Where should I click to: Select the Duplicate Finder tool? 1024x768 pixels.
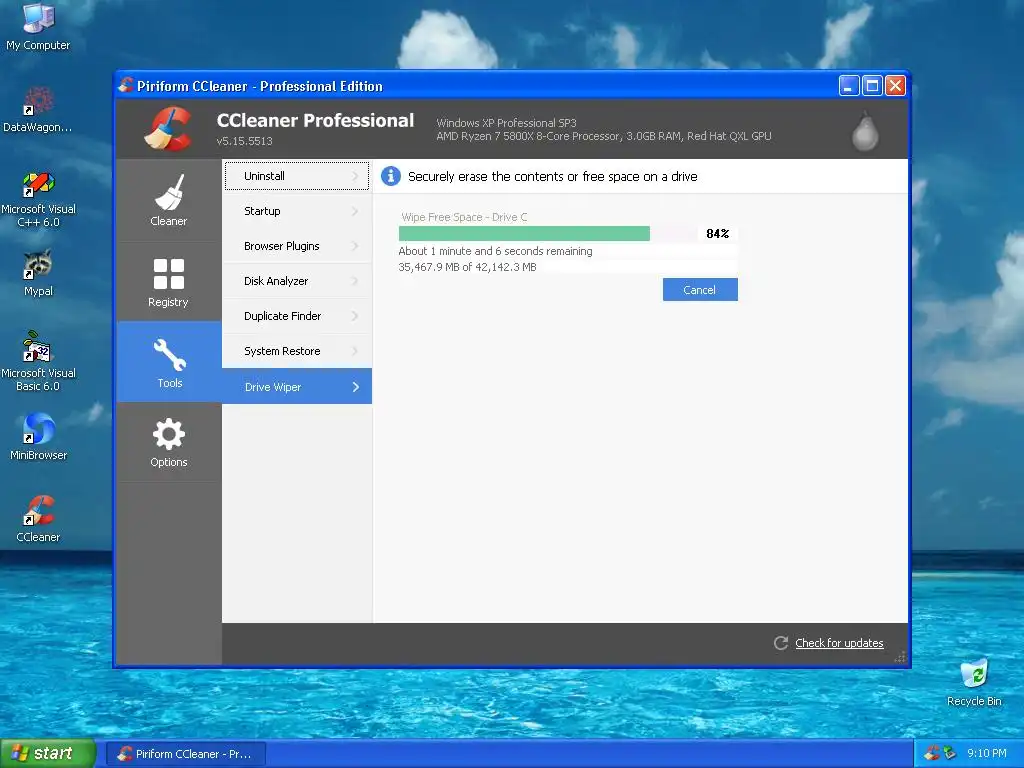(x=296, y=316)
